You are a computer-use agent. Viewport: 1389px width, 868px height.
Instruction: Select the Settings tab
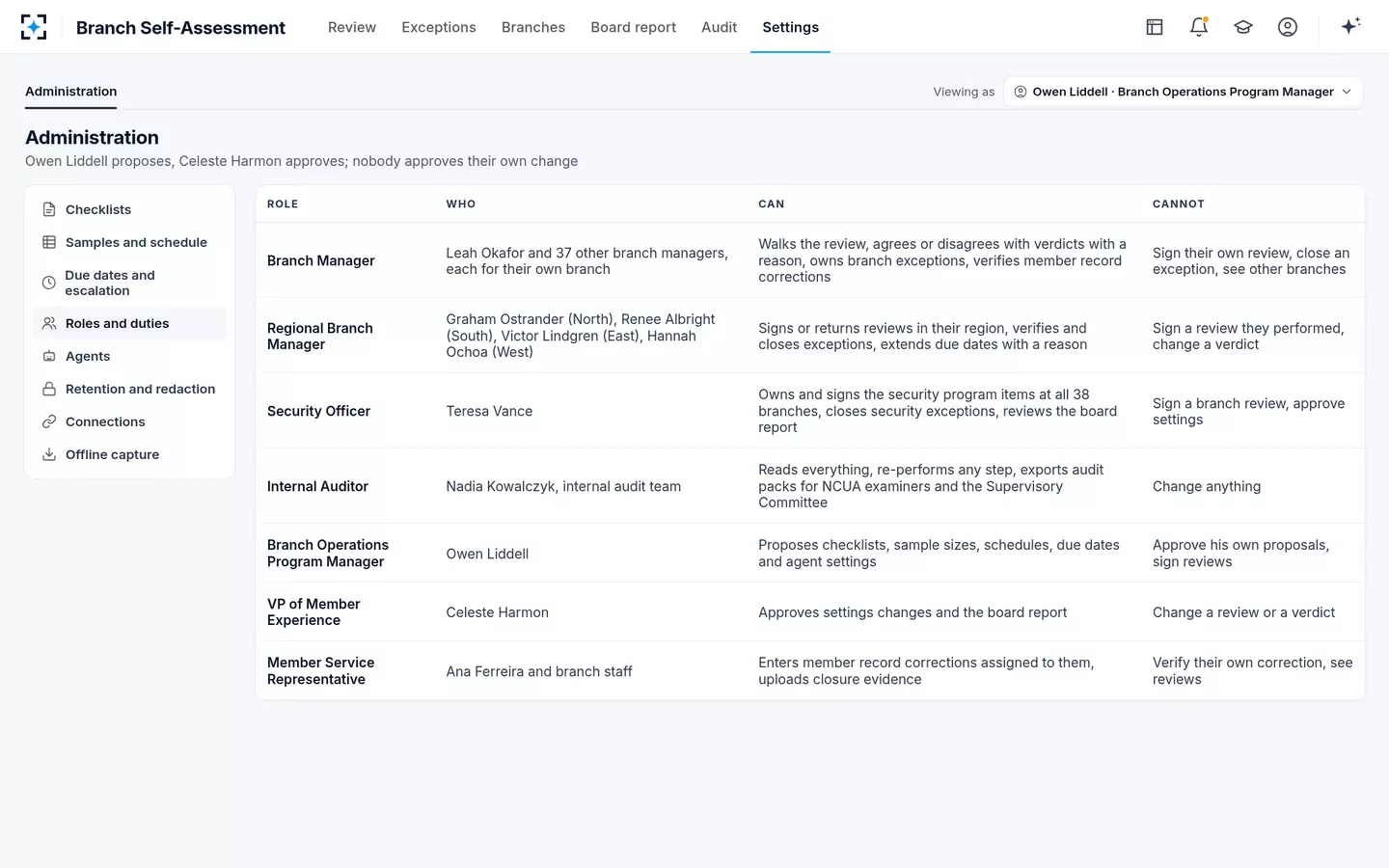pos(790,27)
